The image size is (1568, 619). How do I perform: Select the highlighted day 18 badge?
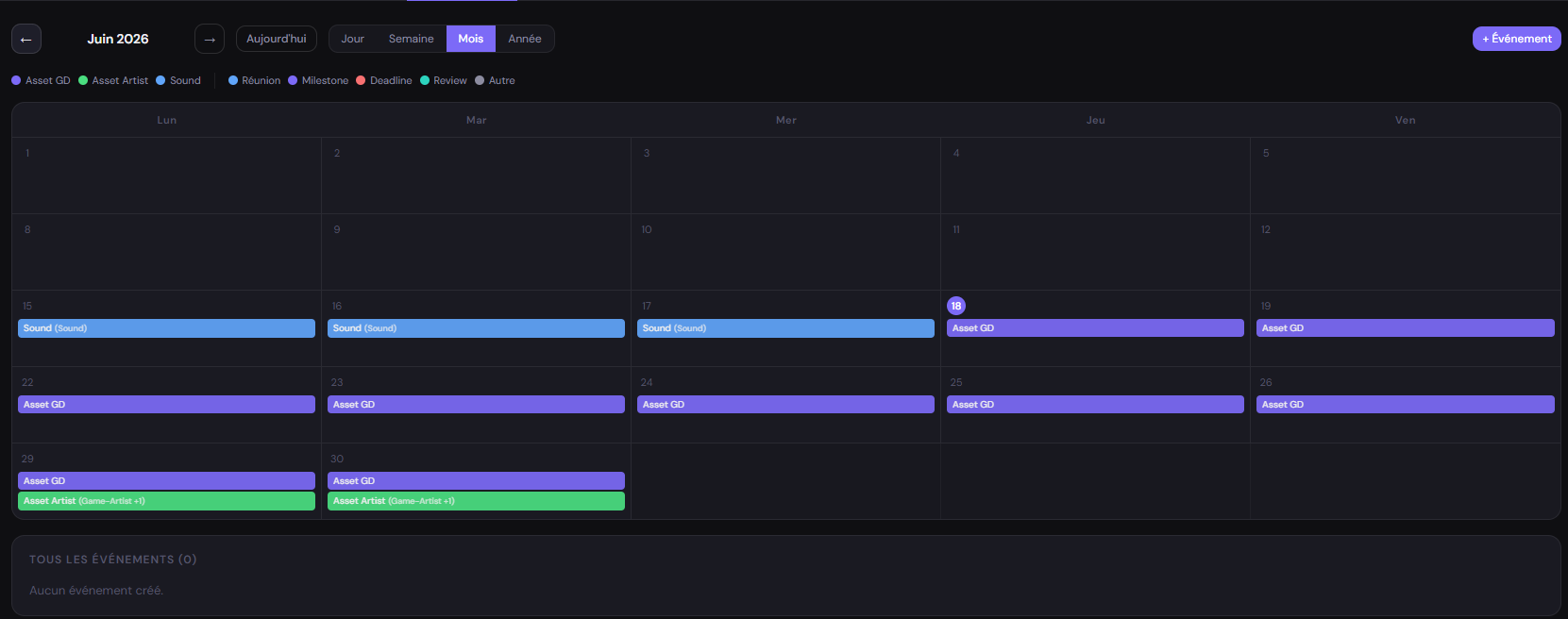956,306
